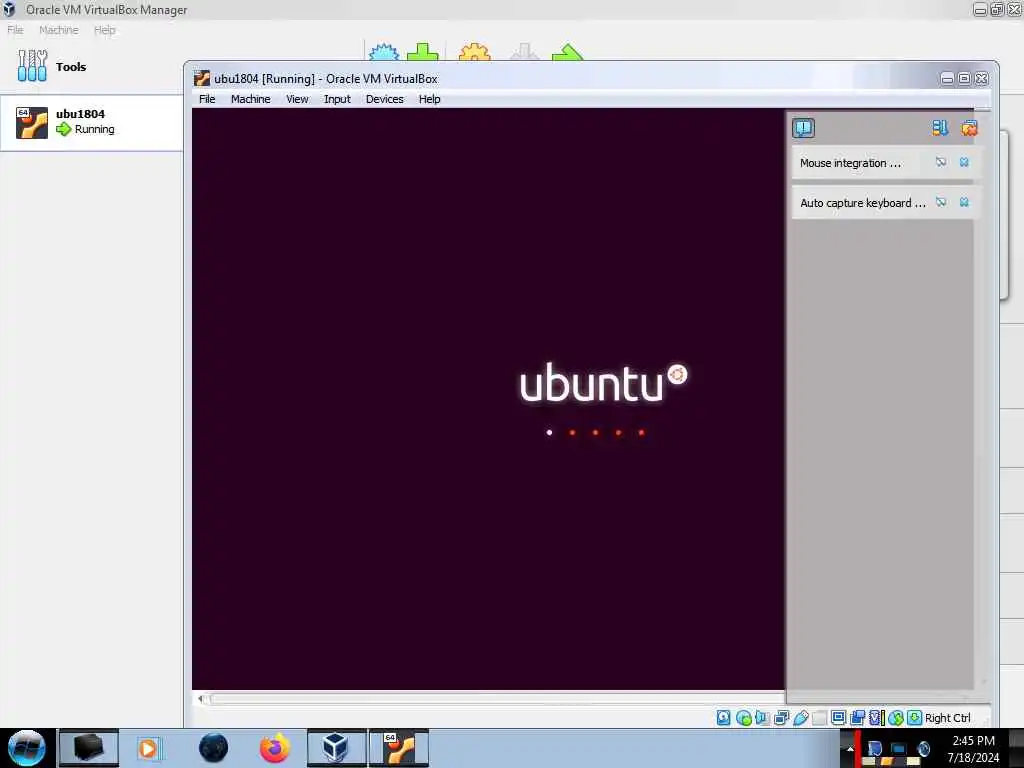Expand the Auto capture keyboard notification details

pyautogui.click(x=941, y=202)
